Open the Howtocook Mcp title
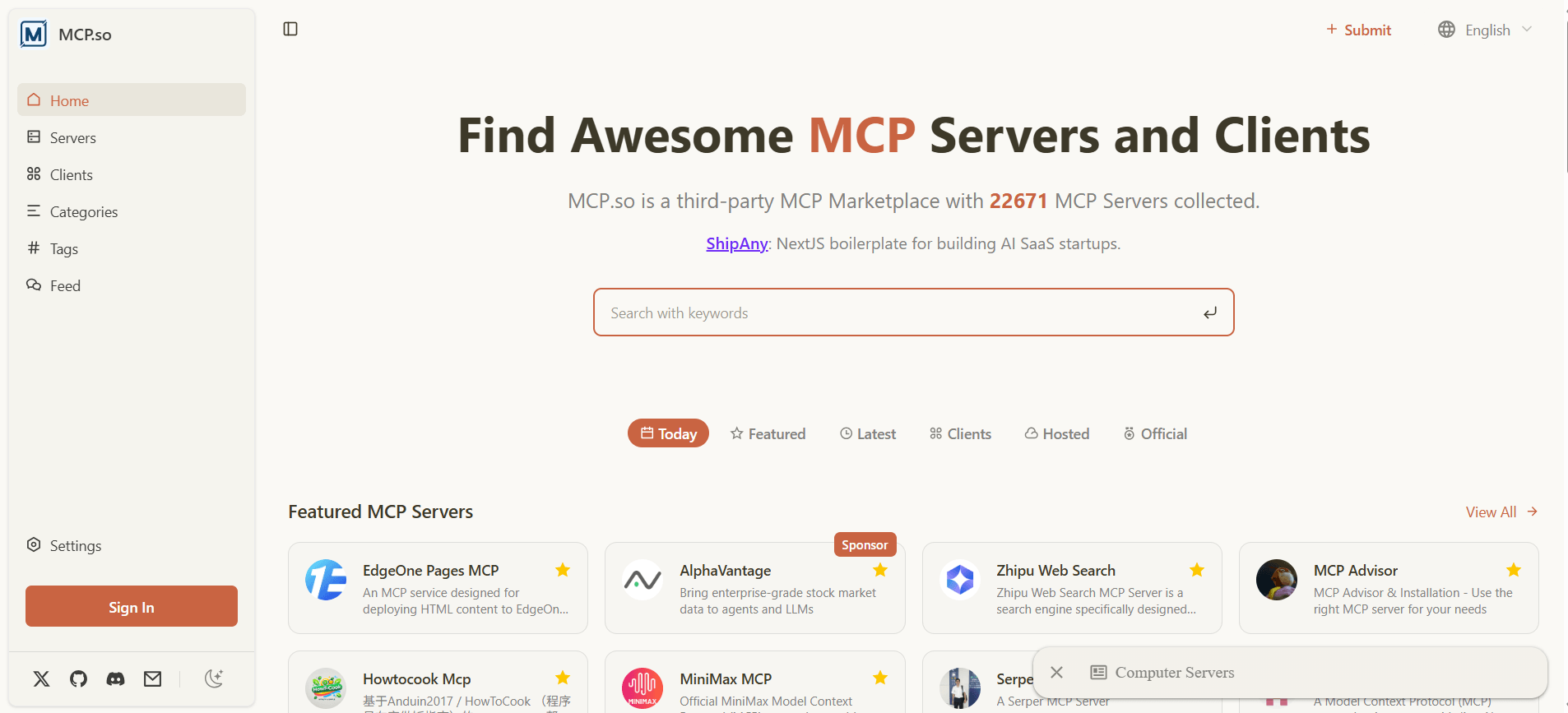The image size is (1568, 713). [x=417, y=678]
